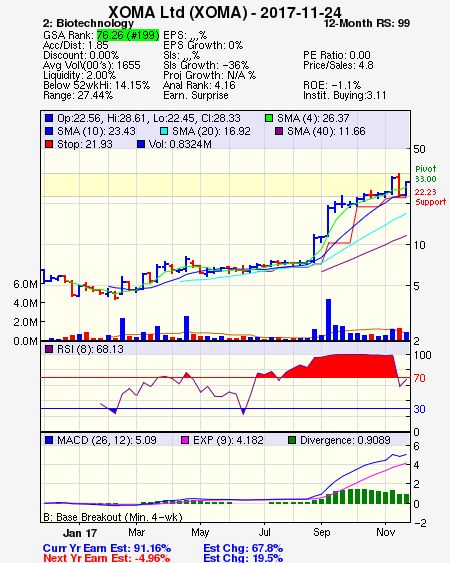This screenshot has width=450, height=563.
Task: Click the Divergence: 0.9089 text
Action: point(345,440)
